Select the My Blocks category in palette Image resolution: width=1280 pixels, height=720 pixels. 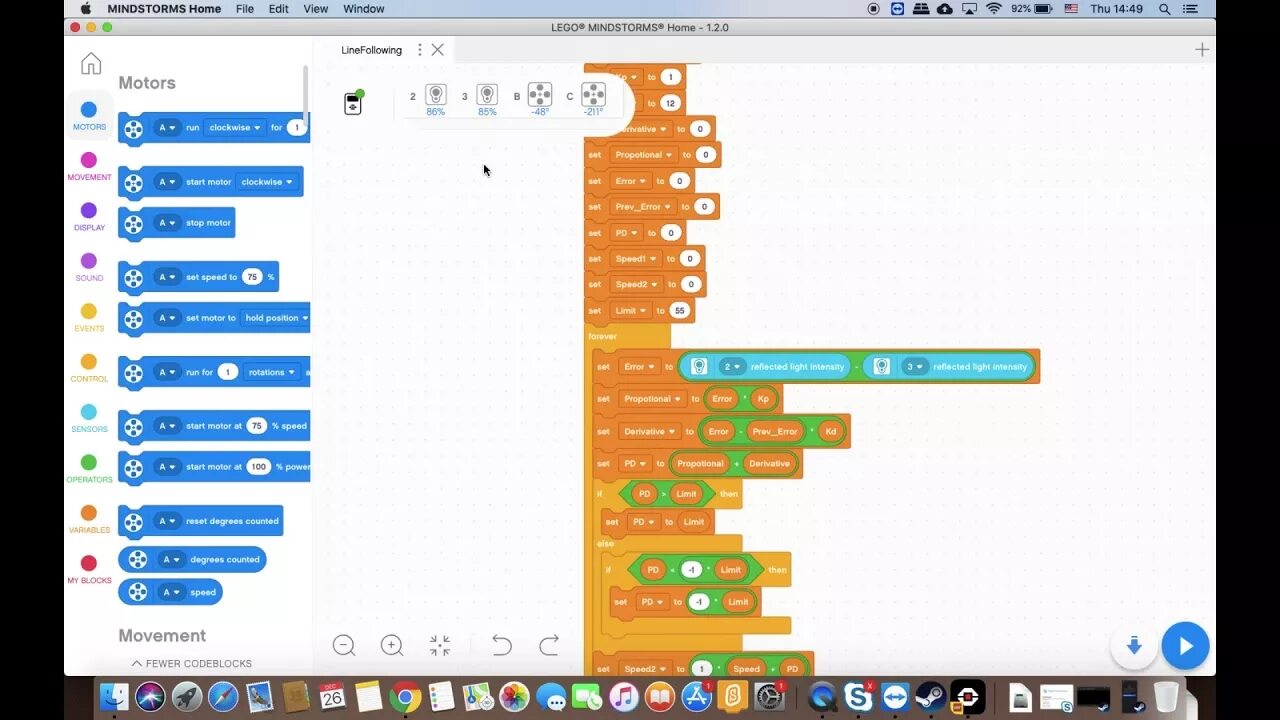(x=89, y=569)
